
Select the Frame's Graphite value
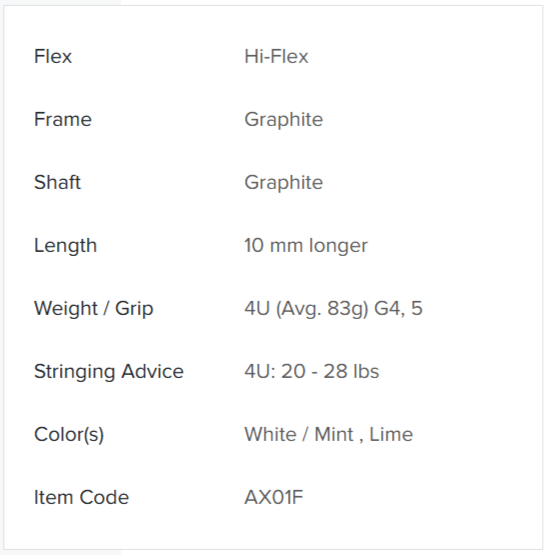tap(284, 120)
